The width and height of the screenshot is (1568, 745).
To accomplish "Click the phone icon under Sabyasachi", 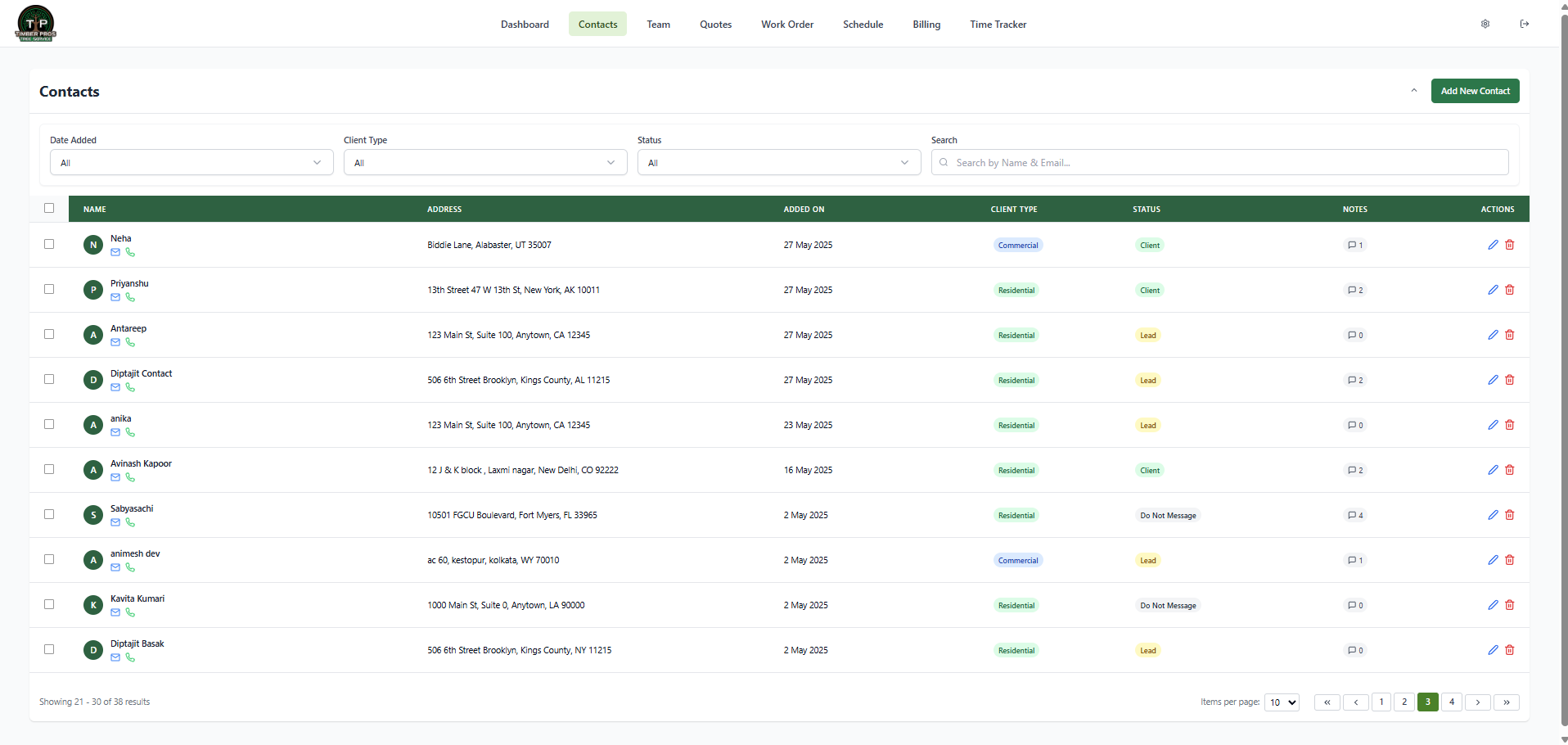I will click(x=130, y=522).
